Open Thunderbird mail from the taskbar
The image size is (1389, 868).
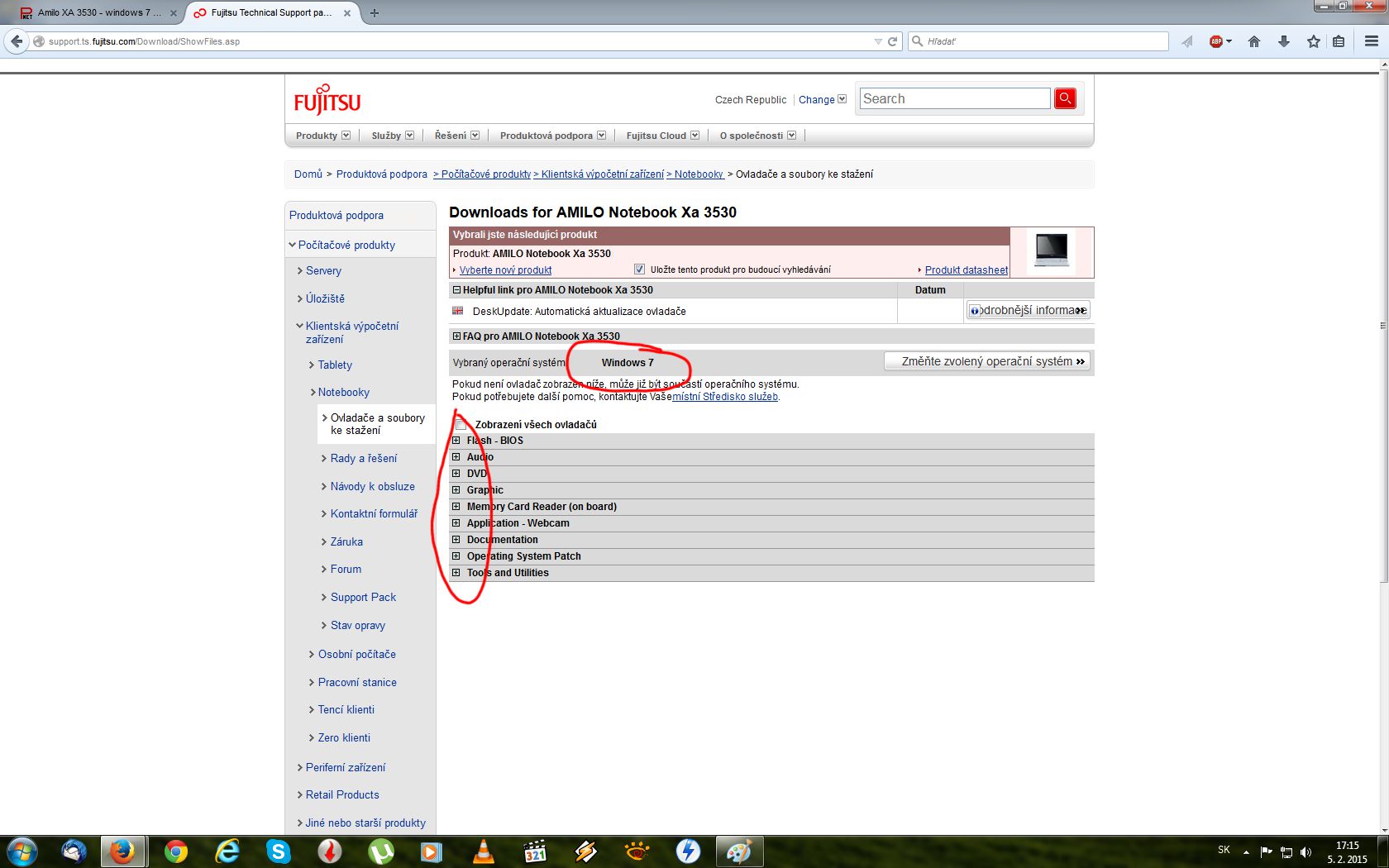pyautogui.click(x=74, y=851)
